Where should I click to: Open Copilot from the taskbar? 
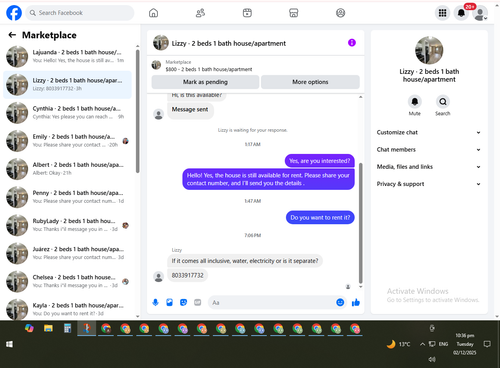tap(29, 328)
